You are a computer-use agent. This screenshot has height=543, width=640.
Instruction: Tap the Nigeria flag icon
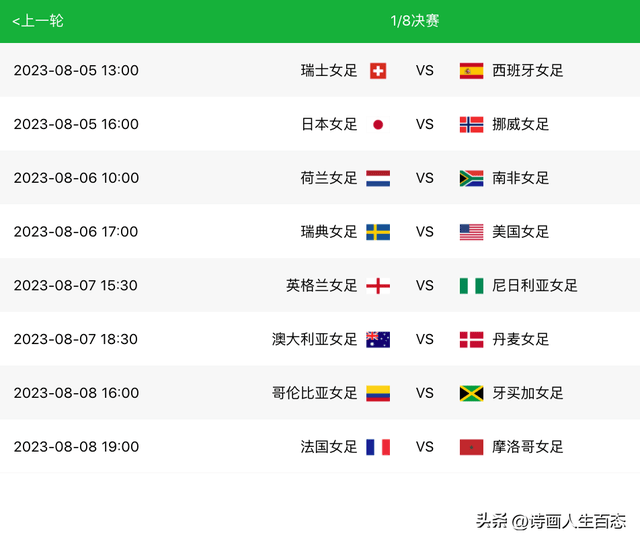click(471, 286)
